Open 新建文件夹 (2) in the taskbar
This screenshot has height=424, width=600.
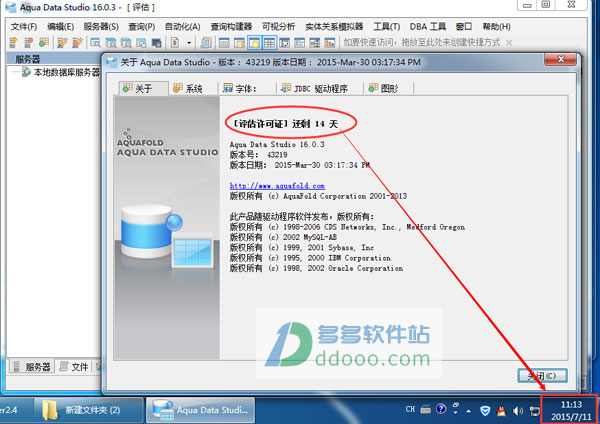coord(90,410)
